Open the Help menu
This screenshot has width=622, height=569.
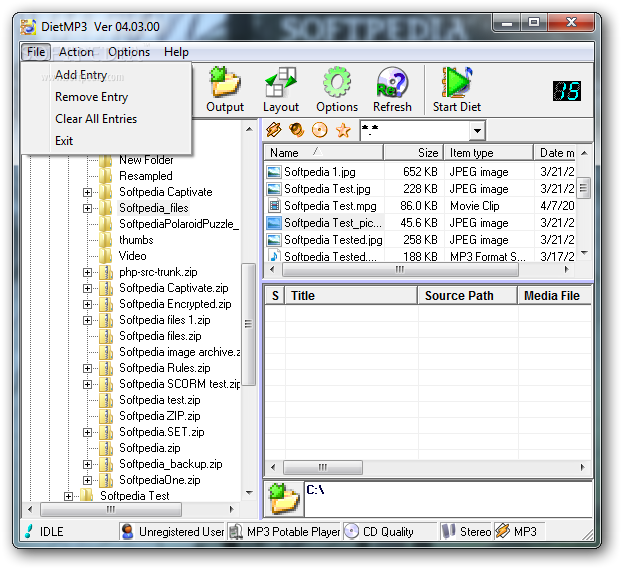[176, 52]
